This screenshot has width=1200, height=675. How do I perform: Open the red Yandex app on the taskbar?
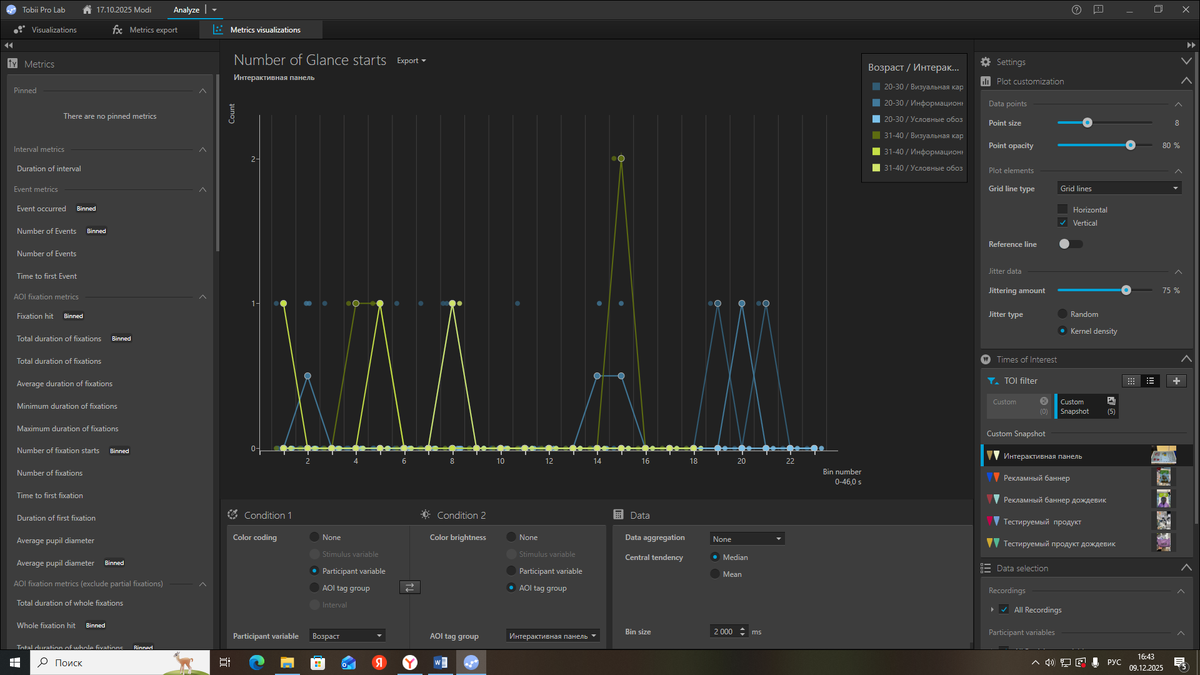[379, 662]
